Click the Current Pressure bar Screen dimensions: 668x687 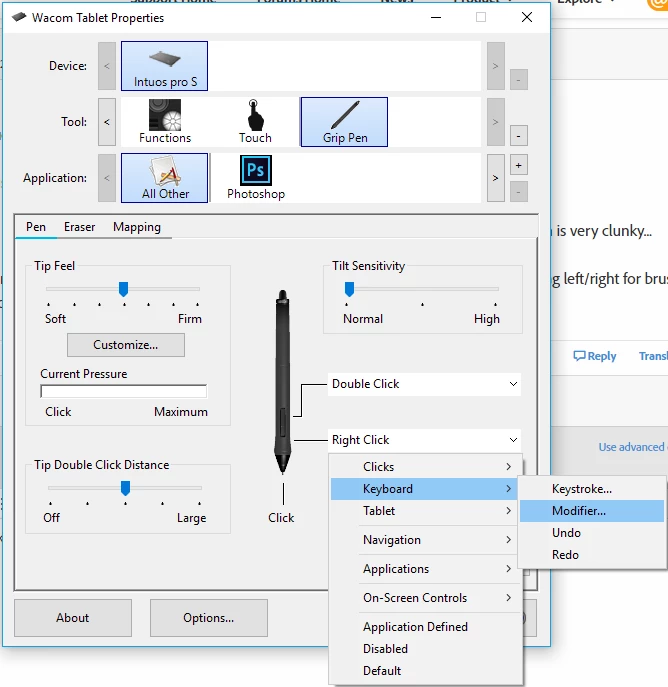[x=124, y=391]
